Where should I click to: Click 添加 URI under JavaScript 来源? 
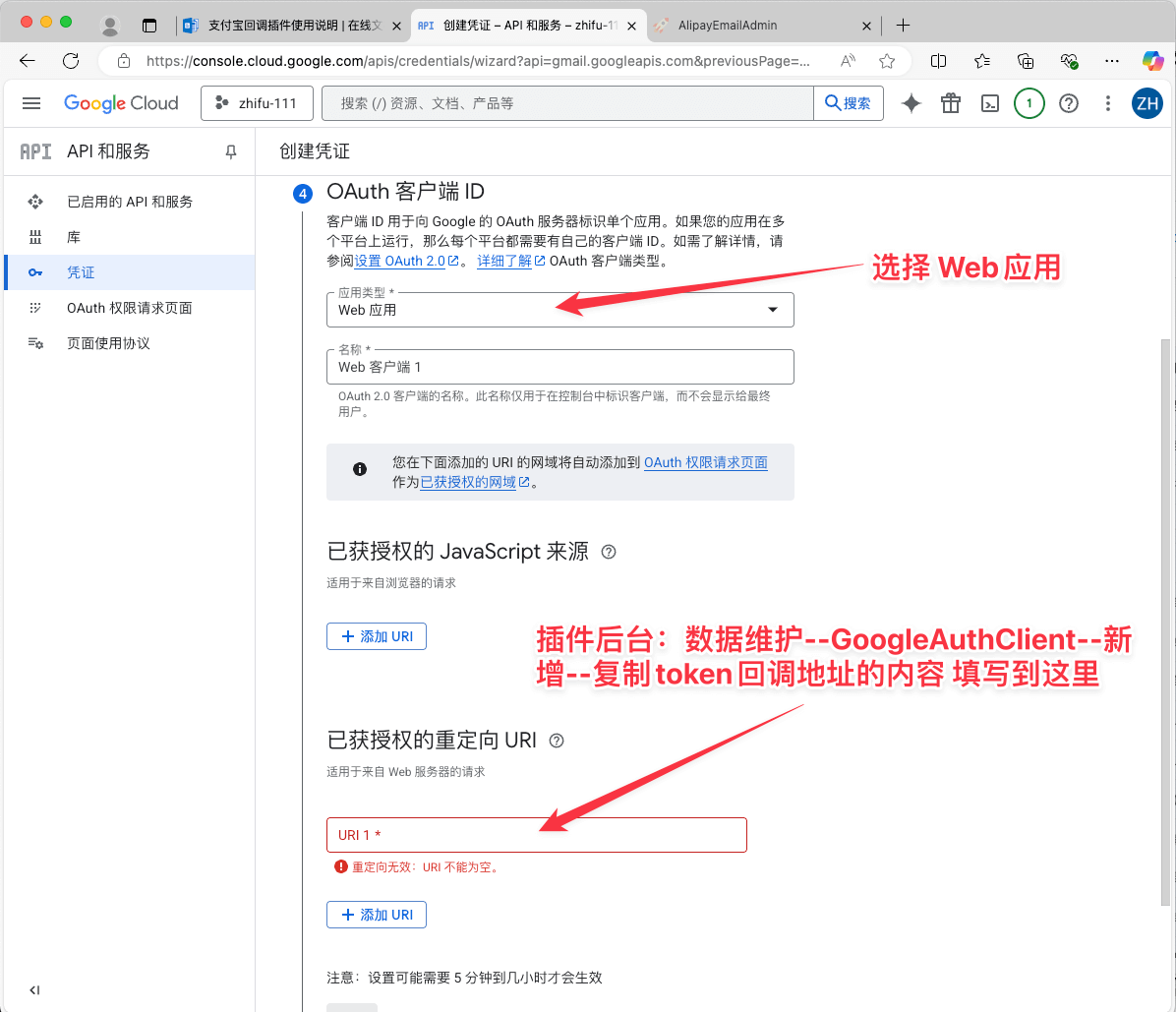point(377,636)
